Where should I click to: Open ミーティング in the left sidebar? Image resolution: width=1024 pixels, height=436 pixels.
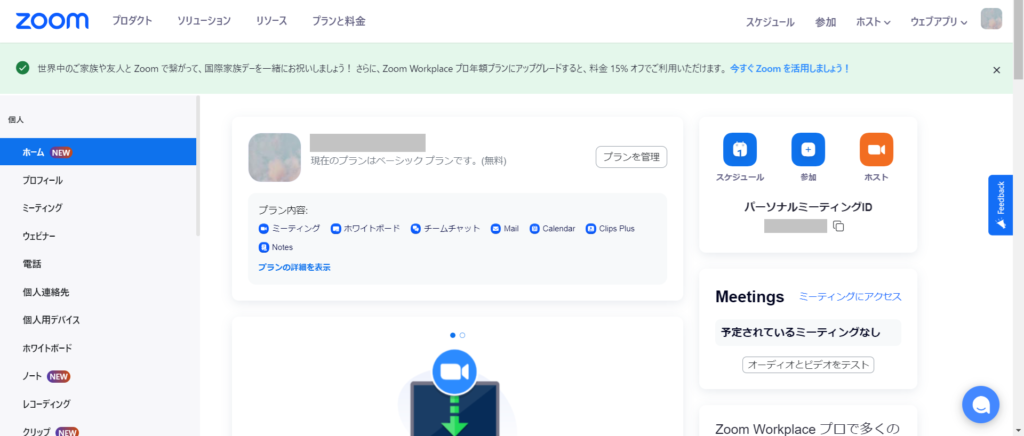43,208
